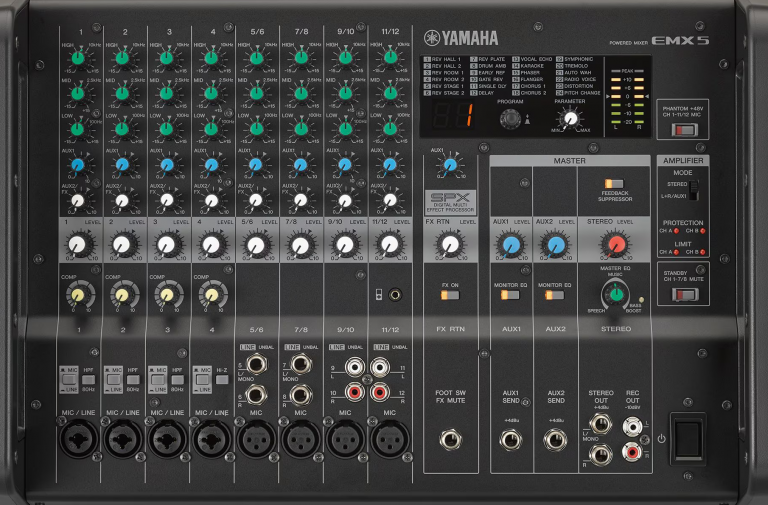Click line input 8 R jack
This screenshot has height=505, width=768.
(x=301, y=394)
